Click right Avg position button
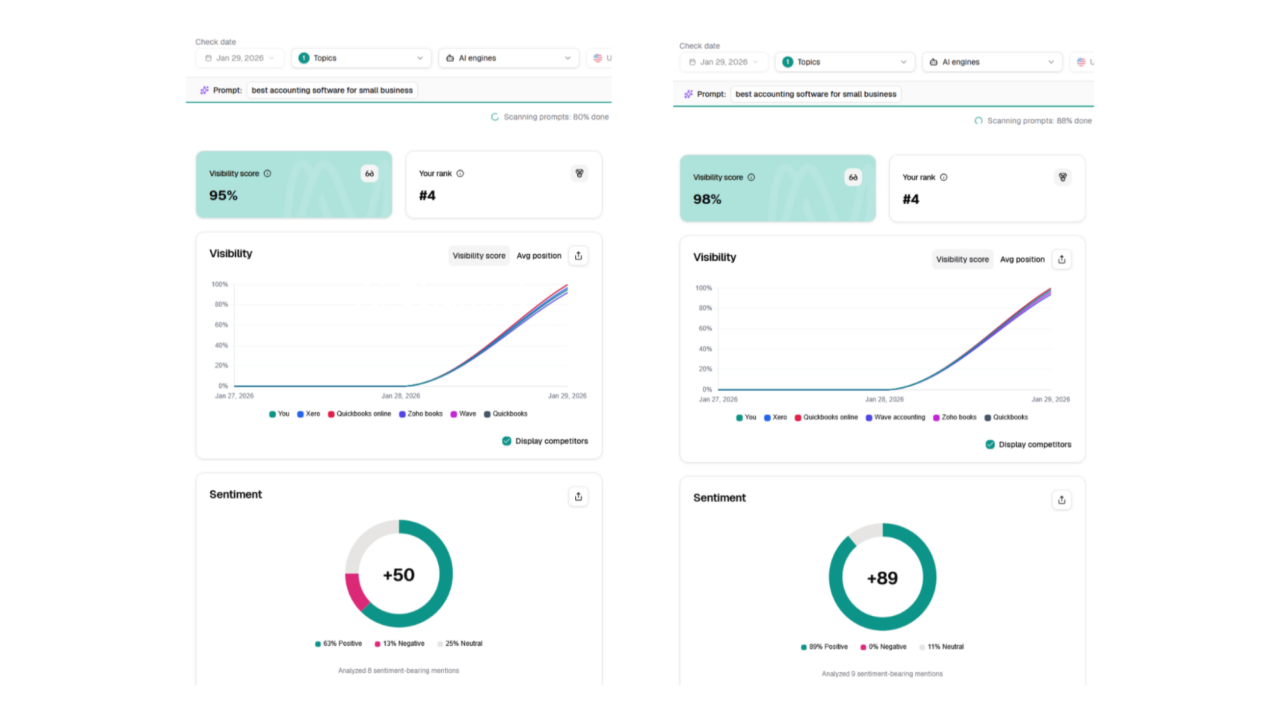 point(1022,259)
